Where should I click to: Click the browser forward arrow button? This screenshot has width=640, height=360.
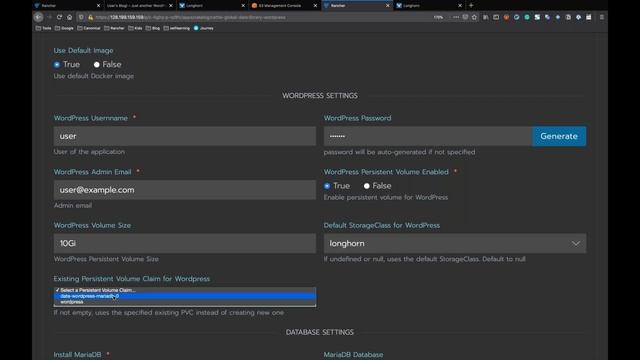pos(49,17)
